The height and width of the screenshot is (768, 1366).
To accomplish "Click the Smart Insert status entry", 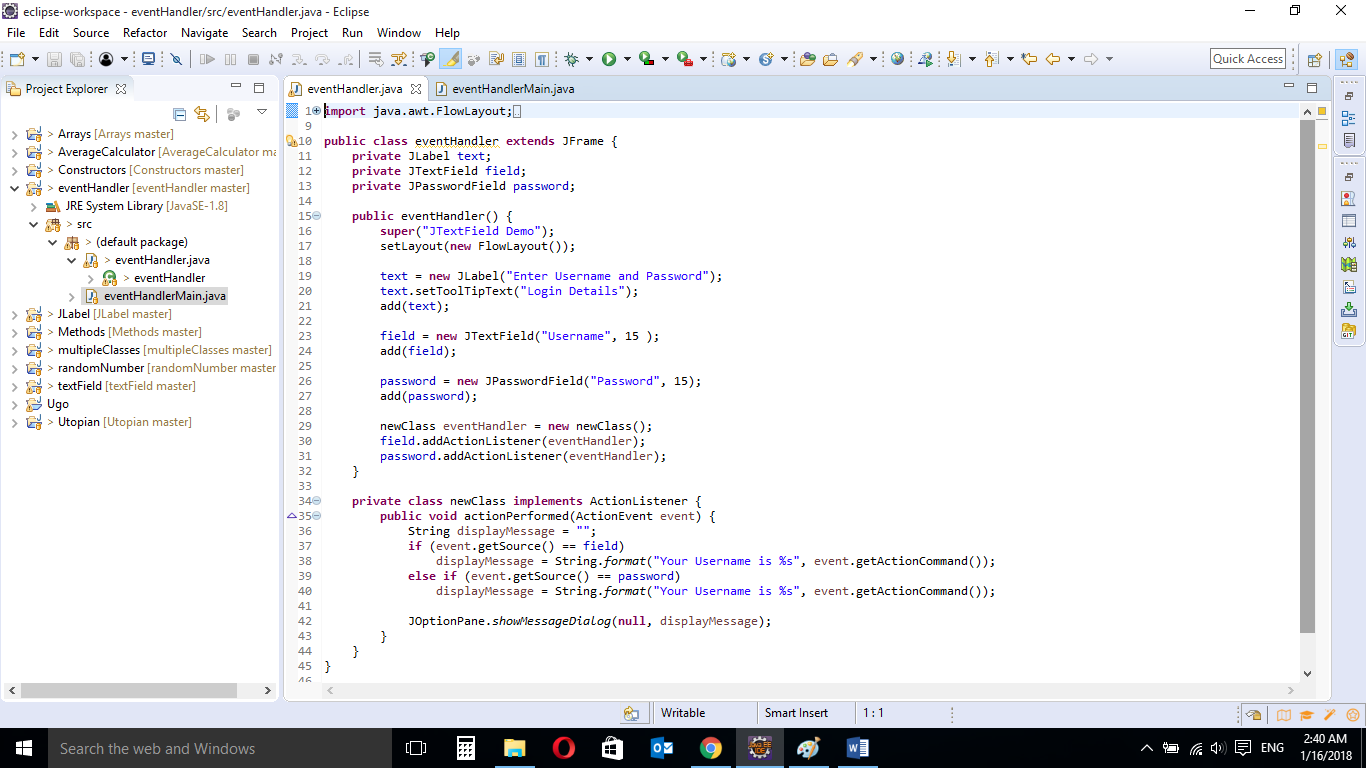I will pos(797,713).
